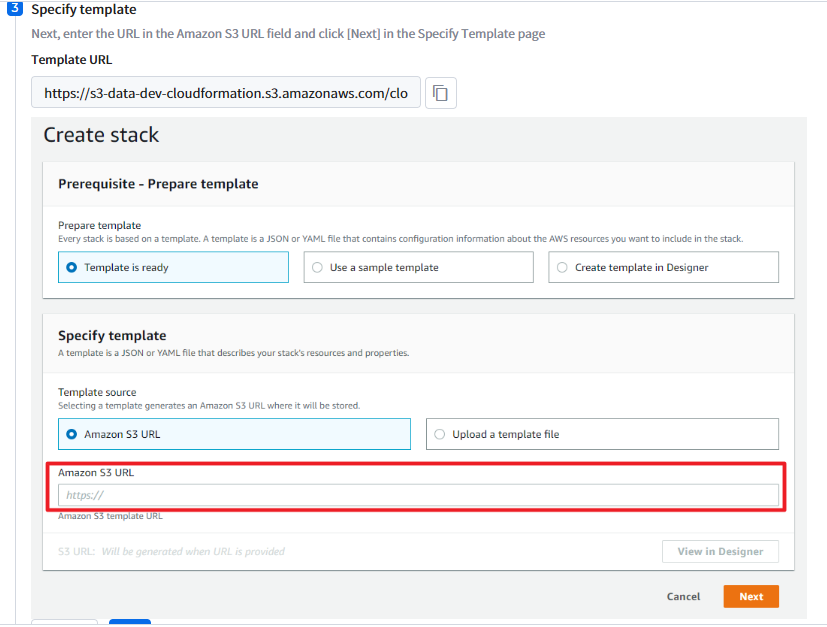827x627 pixels.
Task: Click the 'Amazon S3 template URL' hint text
Action: click(x=110, y=516)
